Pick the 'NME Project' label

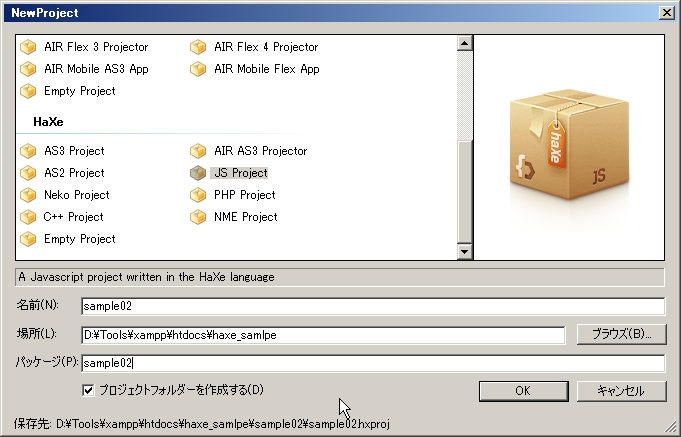click(x=245, y=217)
